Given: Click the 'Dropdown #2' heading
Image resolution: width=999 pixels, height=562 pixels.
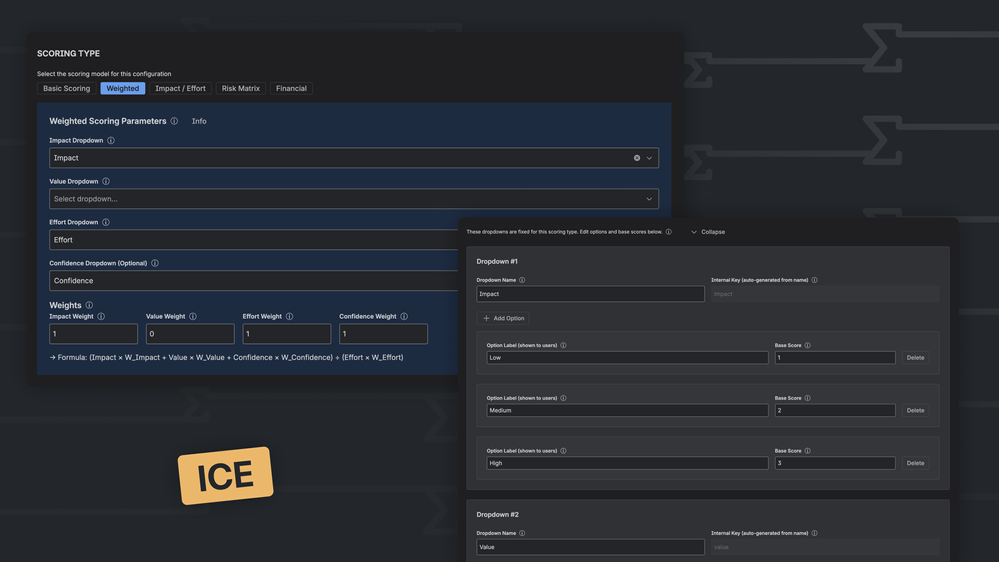Looking at the screenshot, I should pyautogui.click(x=498, y=514).
